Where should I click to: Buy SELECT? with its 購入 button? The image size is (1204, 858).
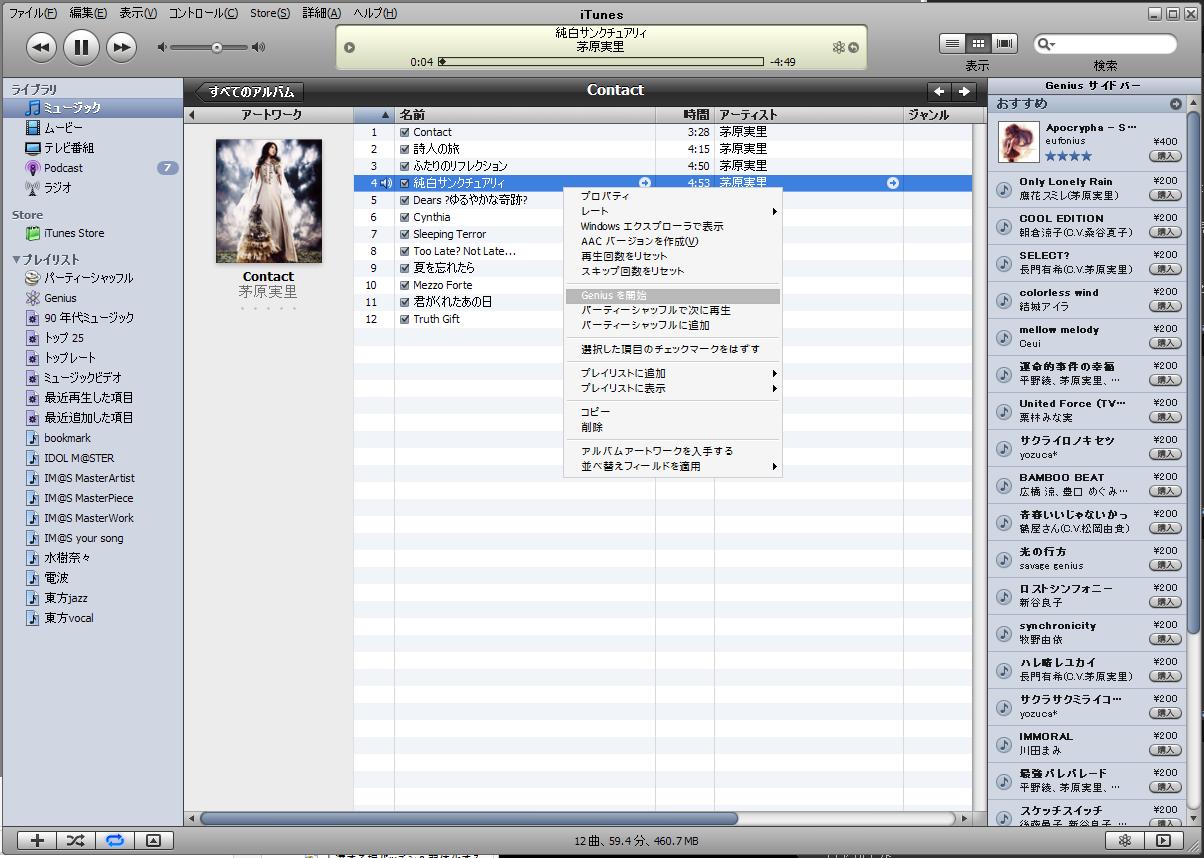click(x=1164, y=269)
